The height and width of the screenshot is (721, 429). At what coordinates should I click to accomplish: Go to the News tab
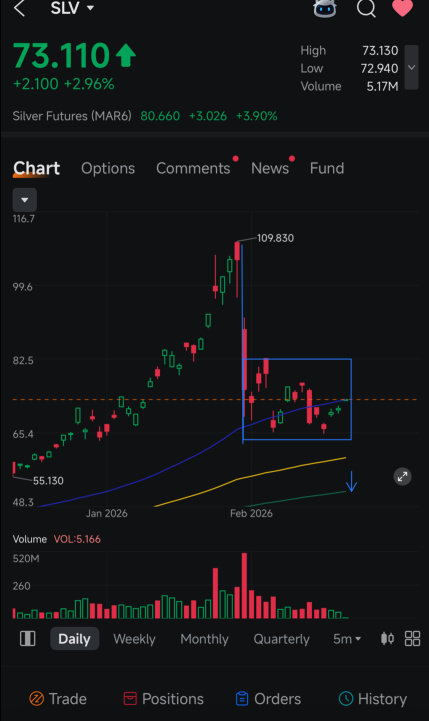[x=270, y=168]
